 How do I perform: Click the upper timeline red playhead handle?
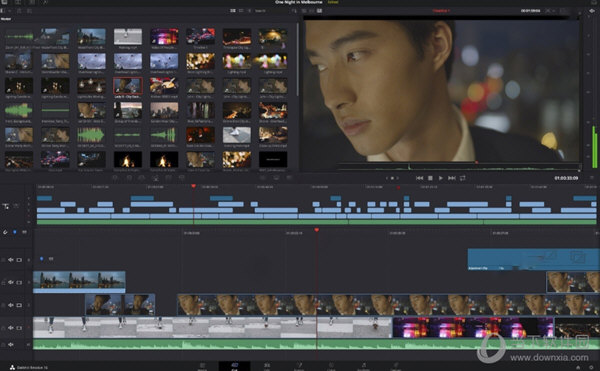click(x=194, y=186)
